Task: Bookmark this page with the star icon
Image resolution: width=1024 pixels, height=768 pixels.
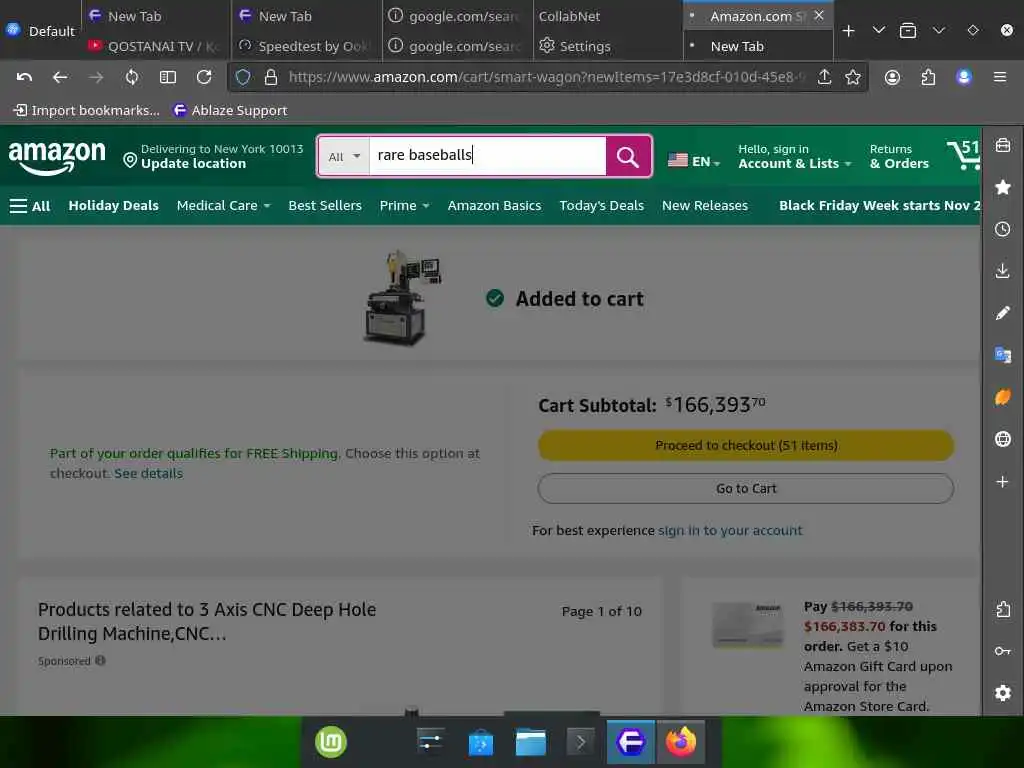Action: coord(852,77)
